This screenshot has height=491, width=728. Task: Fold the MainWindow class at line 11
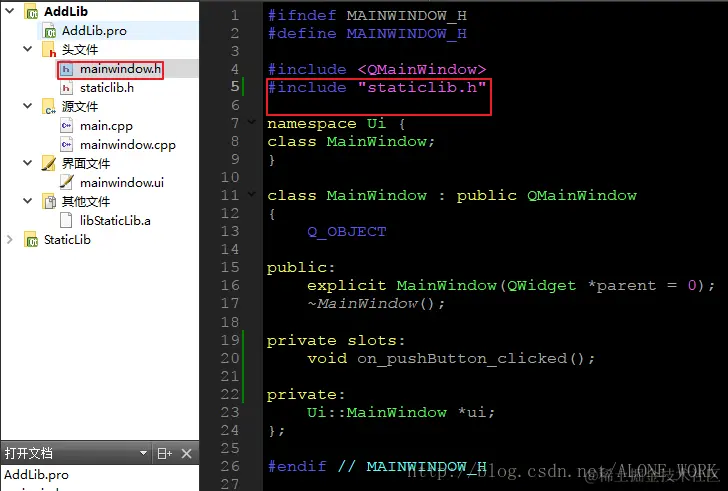252,194
